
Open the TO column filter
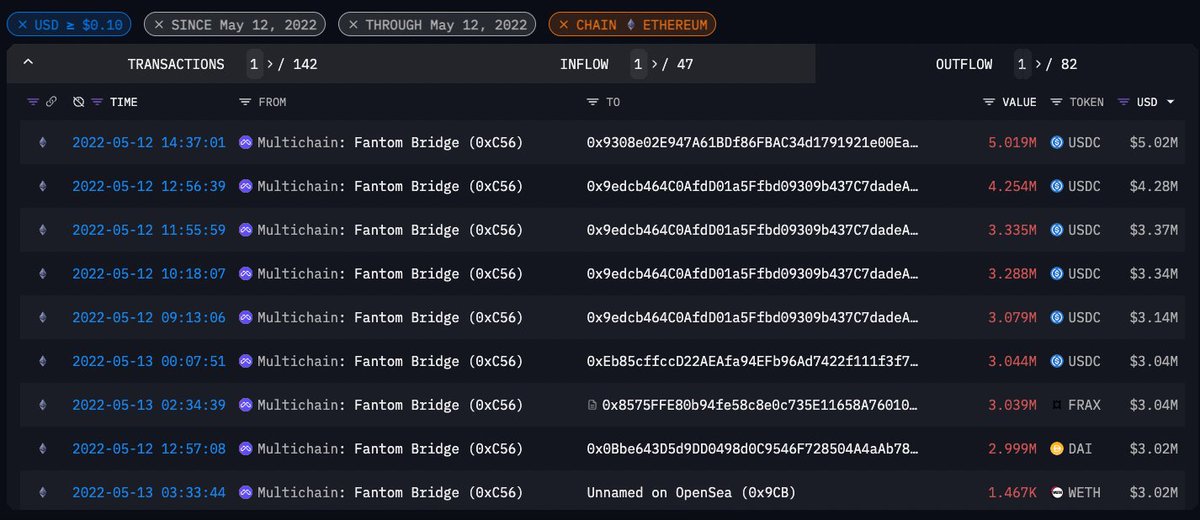(593, 102)
